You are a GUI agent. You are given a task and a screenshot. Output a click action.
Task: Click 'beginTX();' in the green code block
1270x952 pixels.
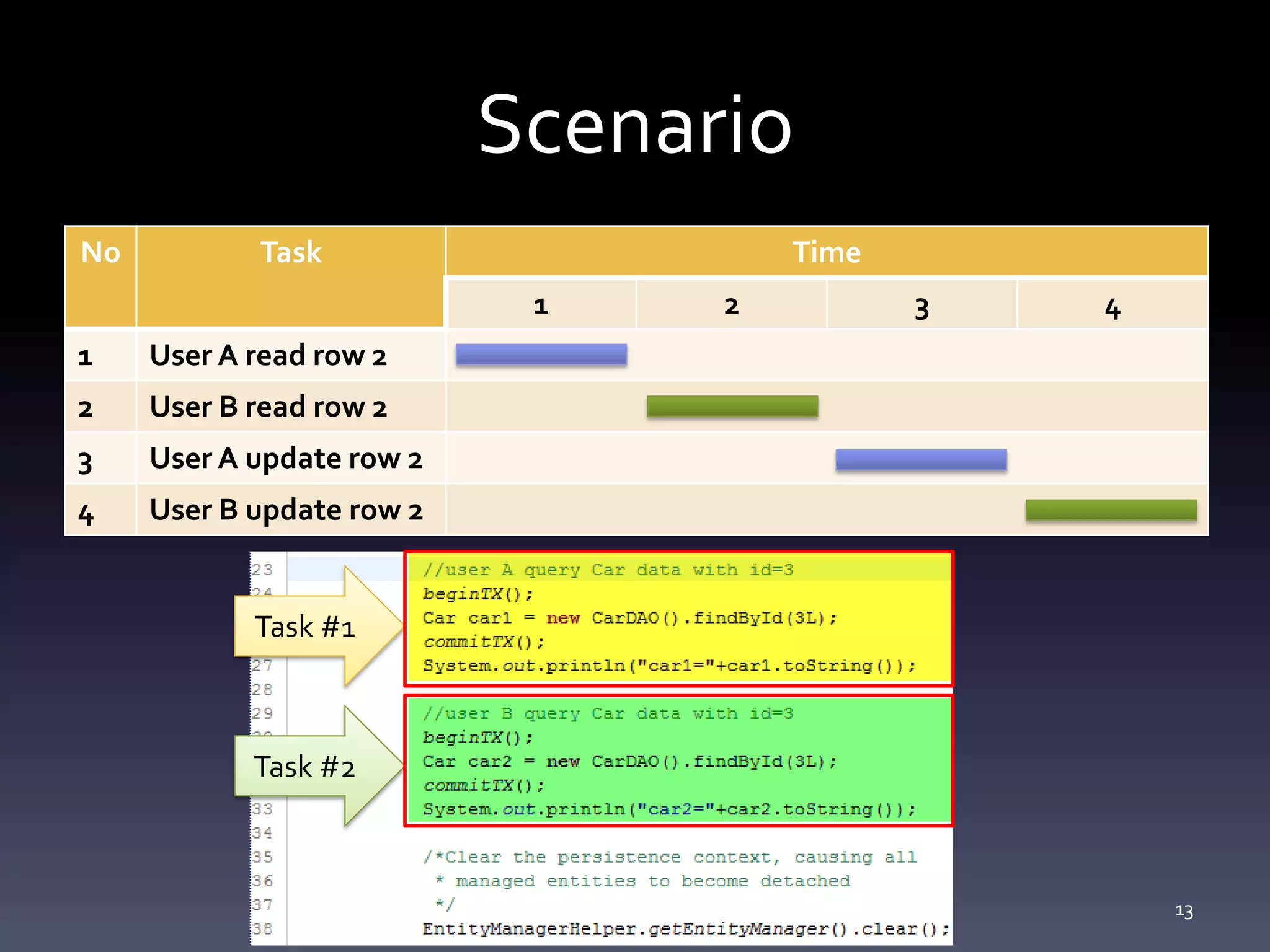pos(477,738)
